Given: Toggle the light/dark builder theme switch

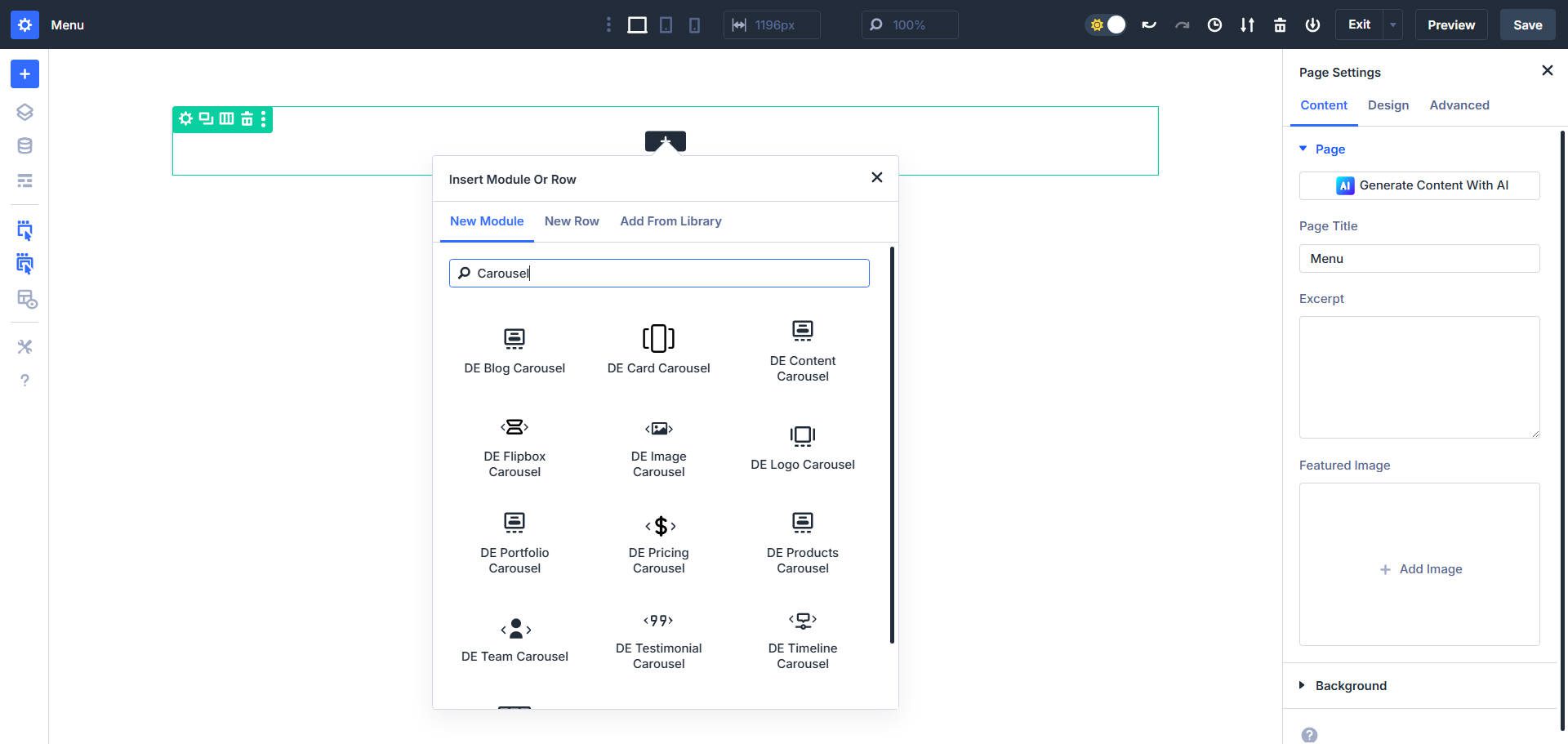Looking at the screenshot, I should 1106,25.
